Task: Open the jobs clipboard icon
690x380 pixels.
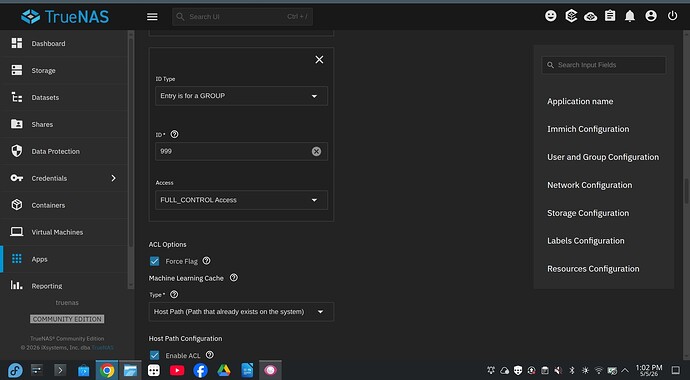Action: (610, 16)
